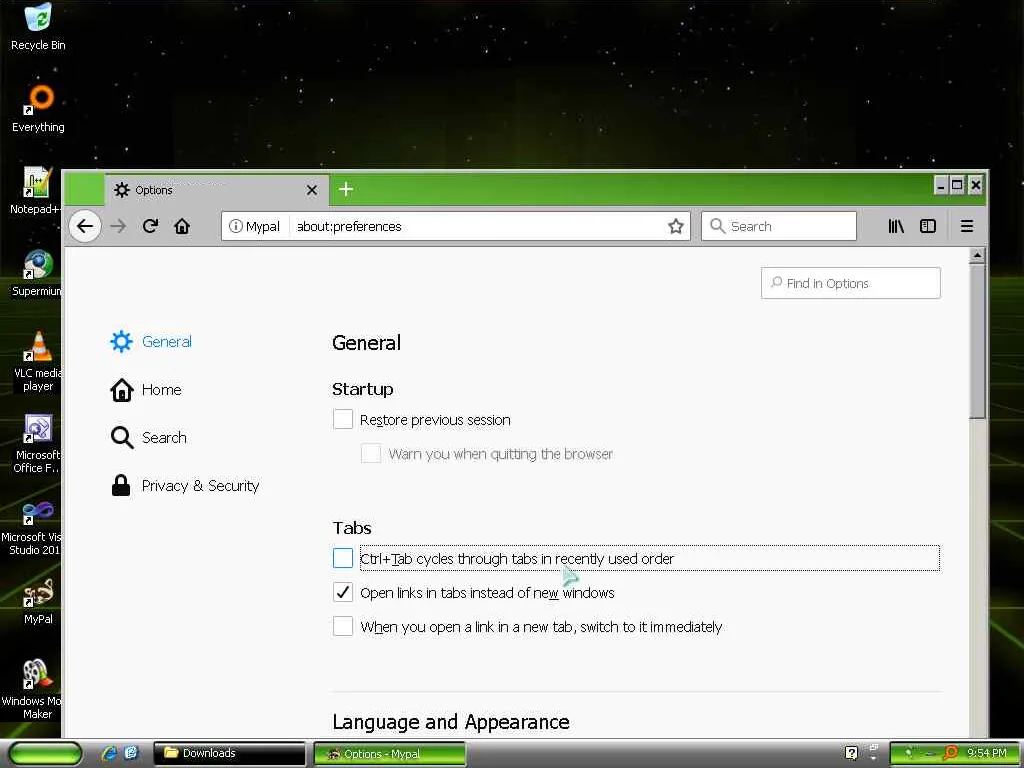Select the Windows Movie Maker shortcut
The image size is (1024, 768).
[31, 690]
